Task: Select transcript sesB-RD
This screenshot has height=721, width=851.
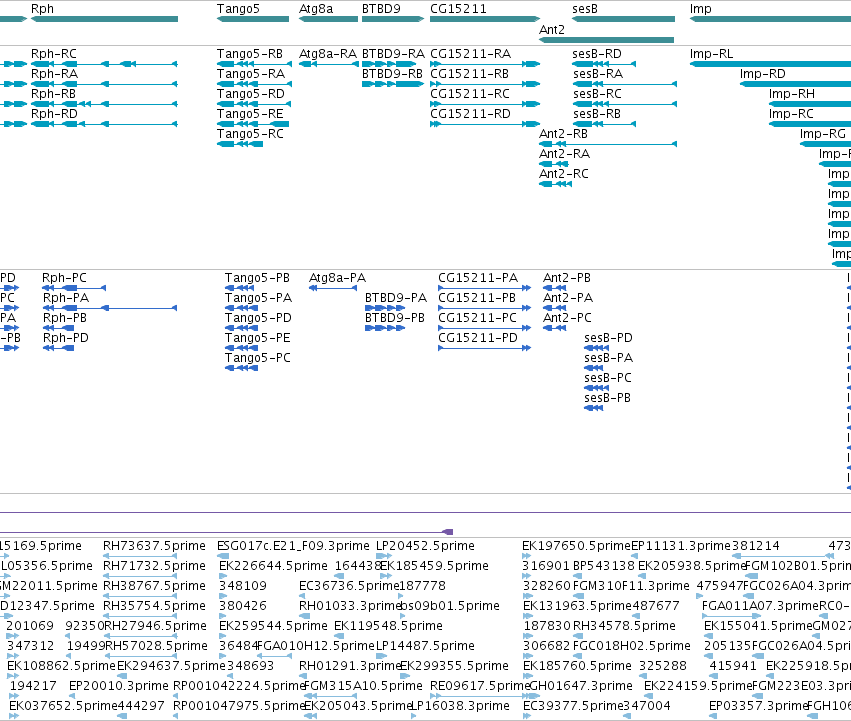Action: pos(604,64)
